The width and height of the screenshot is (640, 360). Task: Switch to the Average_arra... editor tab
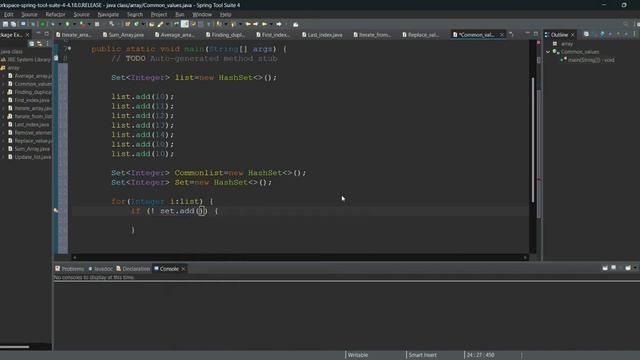(175, 35)
